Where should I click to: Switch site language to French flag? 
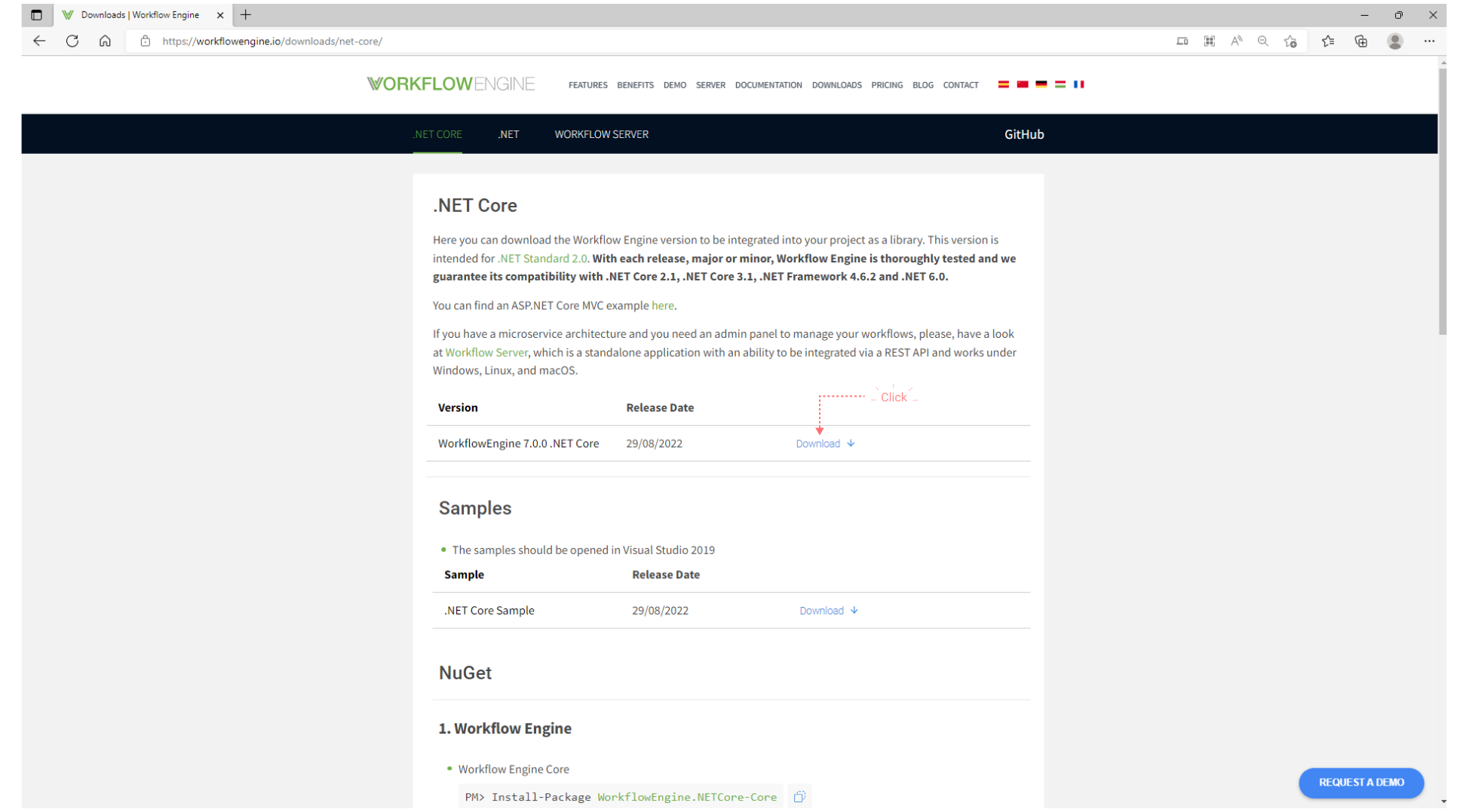pos(1079,84)
